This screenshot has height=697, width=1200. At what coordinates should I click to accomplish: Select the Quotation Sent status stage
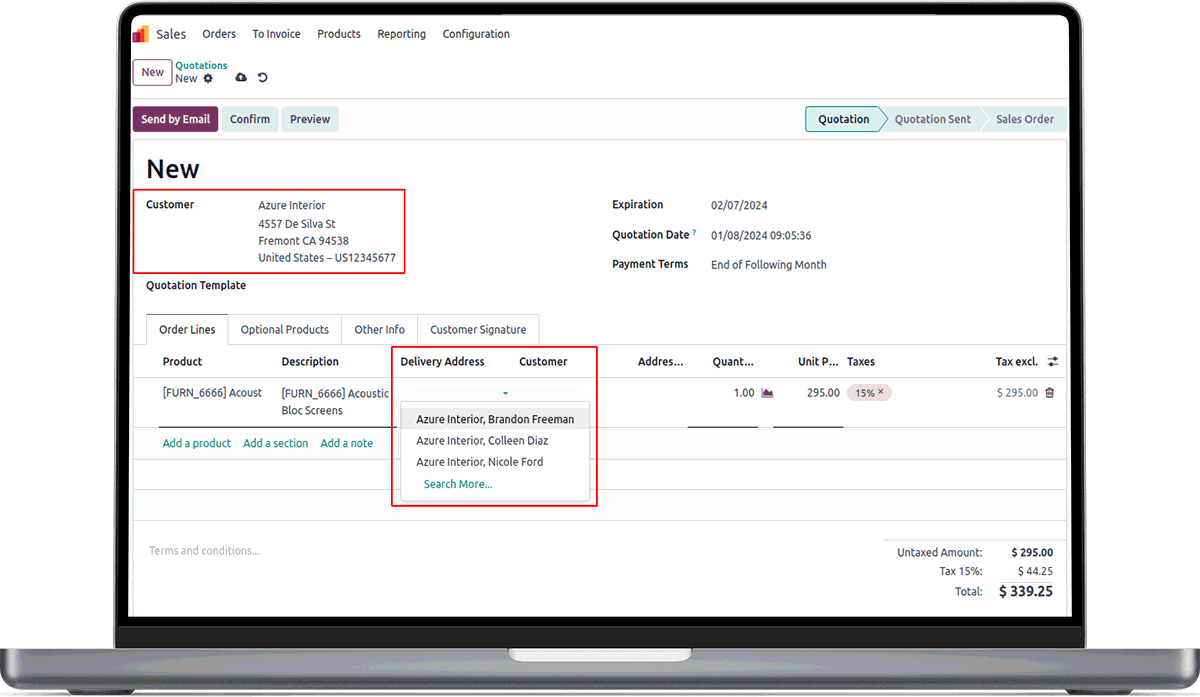pyautogui.click(x=932, y=119)
